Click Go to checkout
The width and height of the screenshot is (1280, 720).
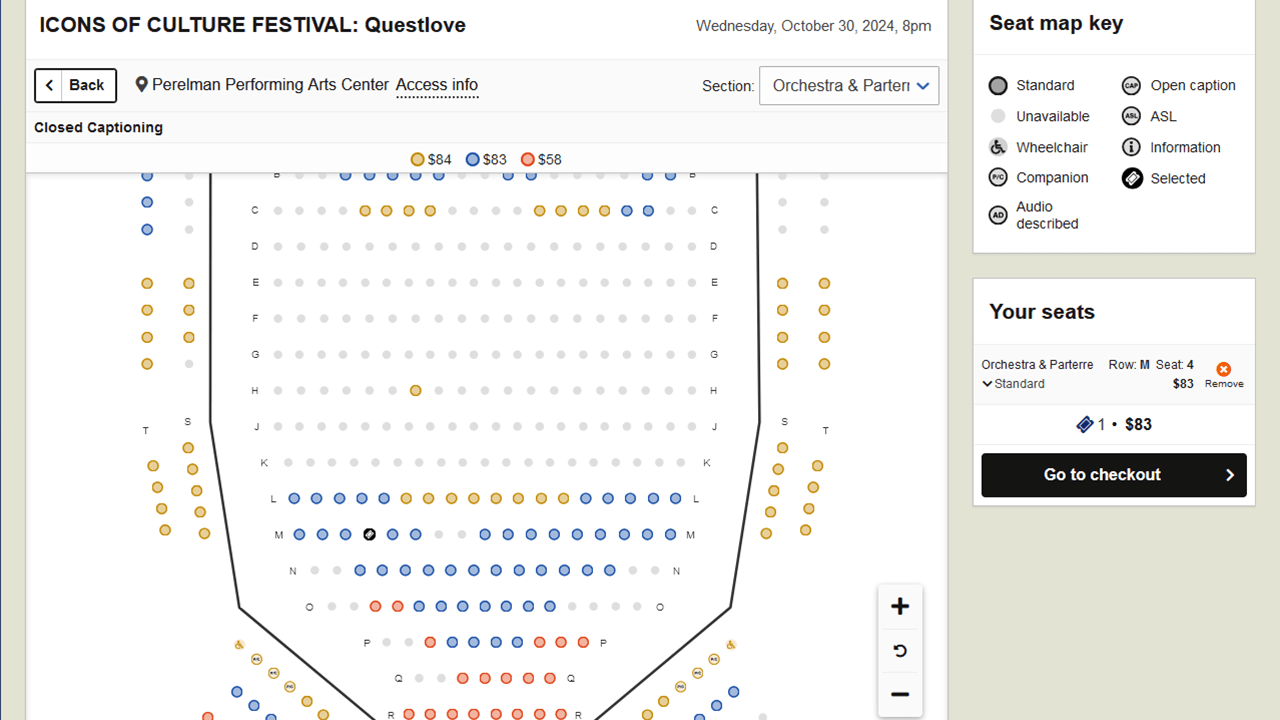tap(1114, 475)
